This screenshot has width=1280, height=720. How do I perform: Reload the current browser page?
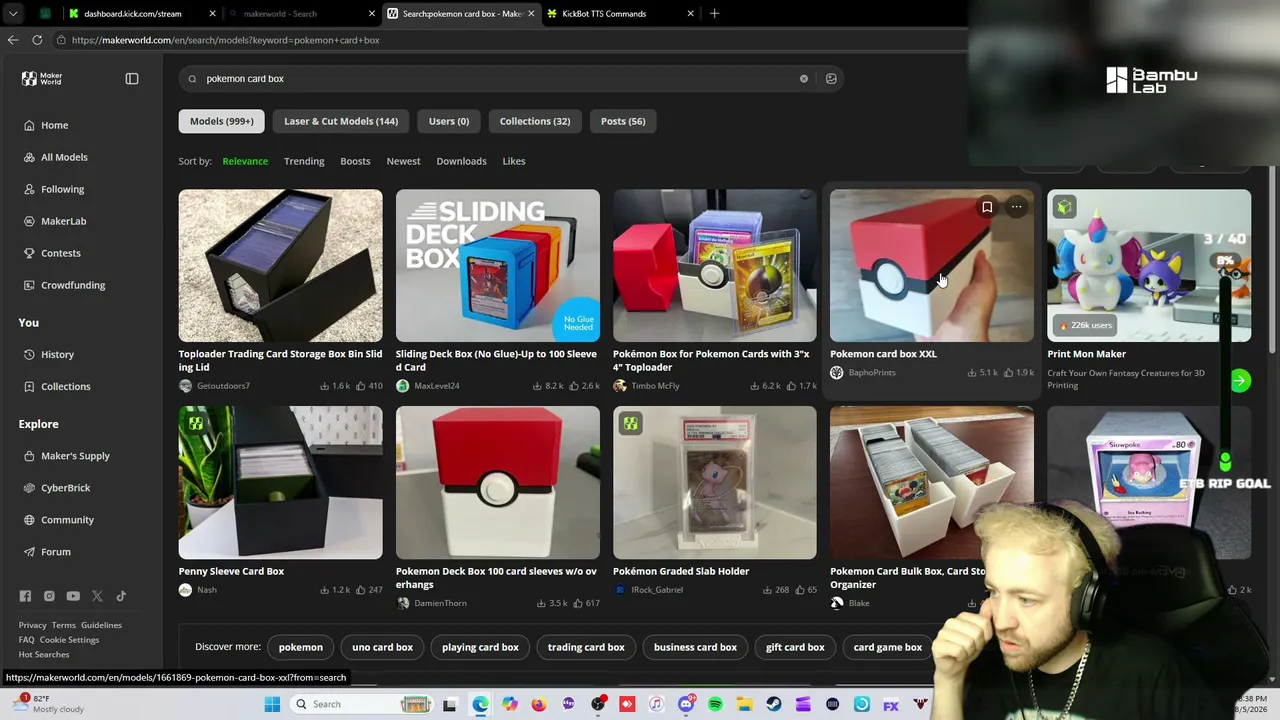(37, 40)
